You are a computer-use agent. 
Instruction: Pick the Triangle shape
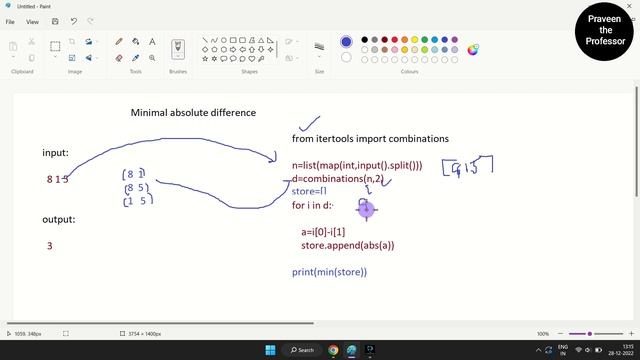pos(261,40)
